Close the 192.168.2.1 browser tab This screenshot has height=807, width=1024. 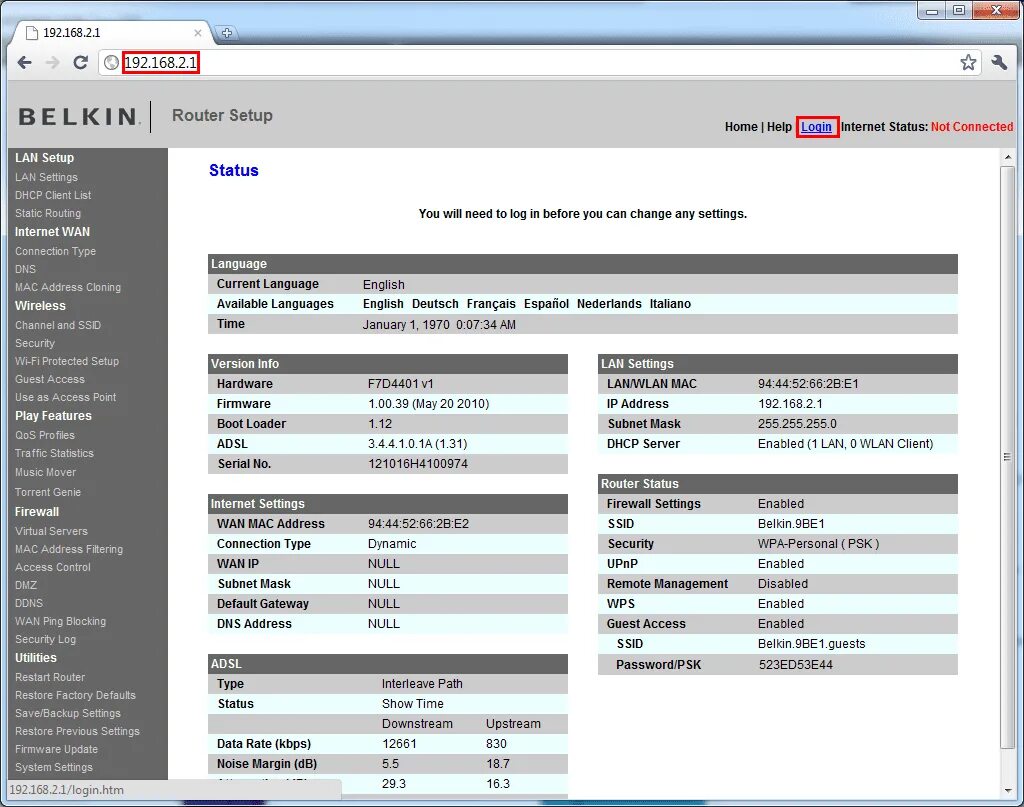pos(198,33)
